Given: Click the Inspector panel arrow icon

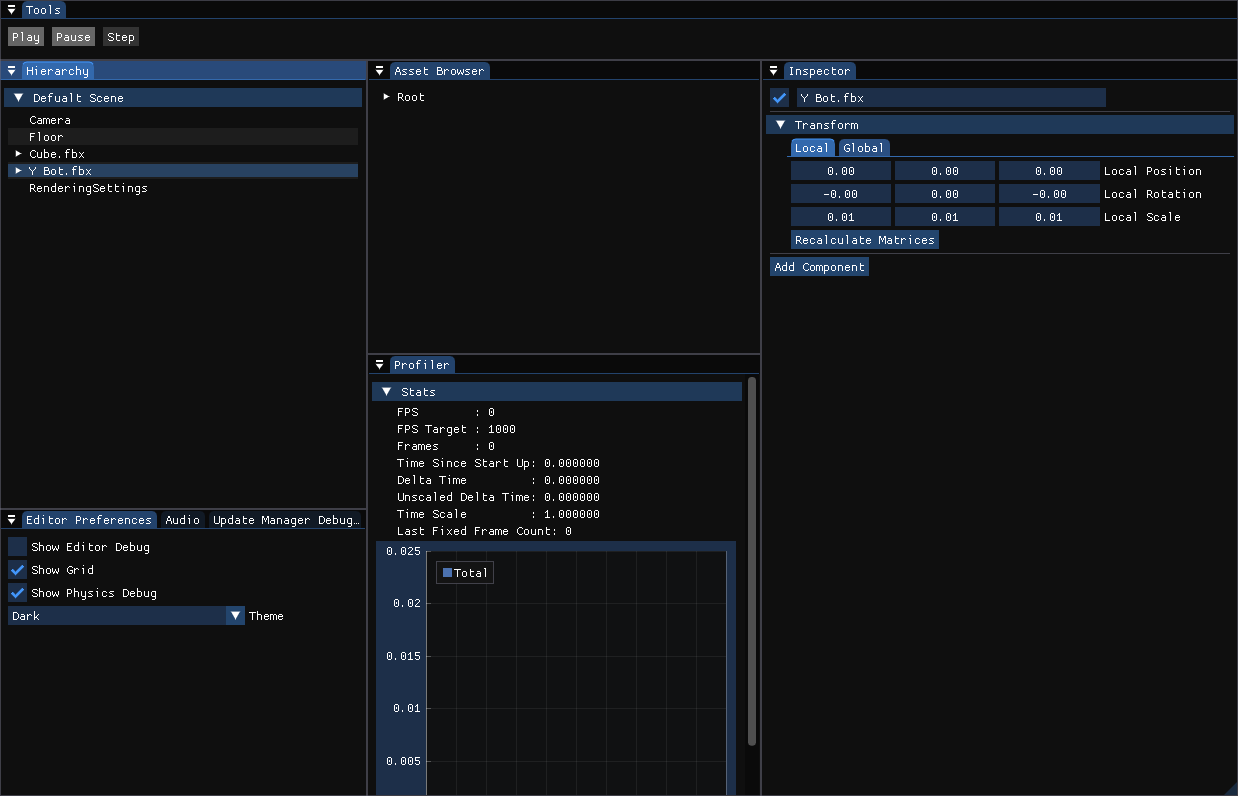Looking at the screenshot, I should point(773,71).
